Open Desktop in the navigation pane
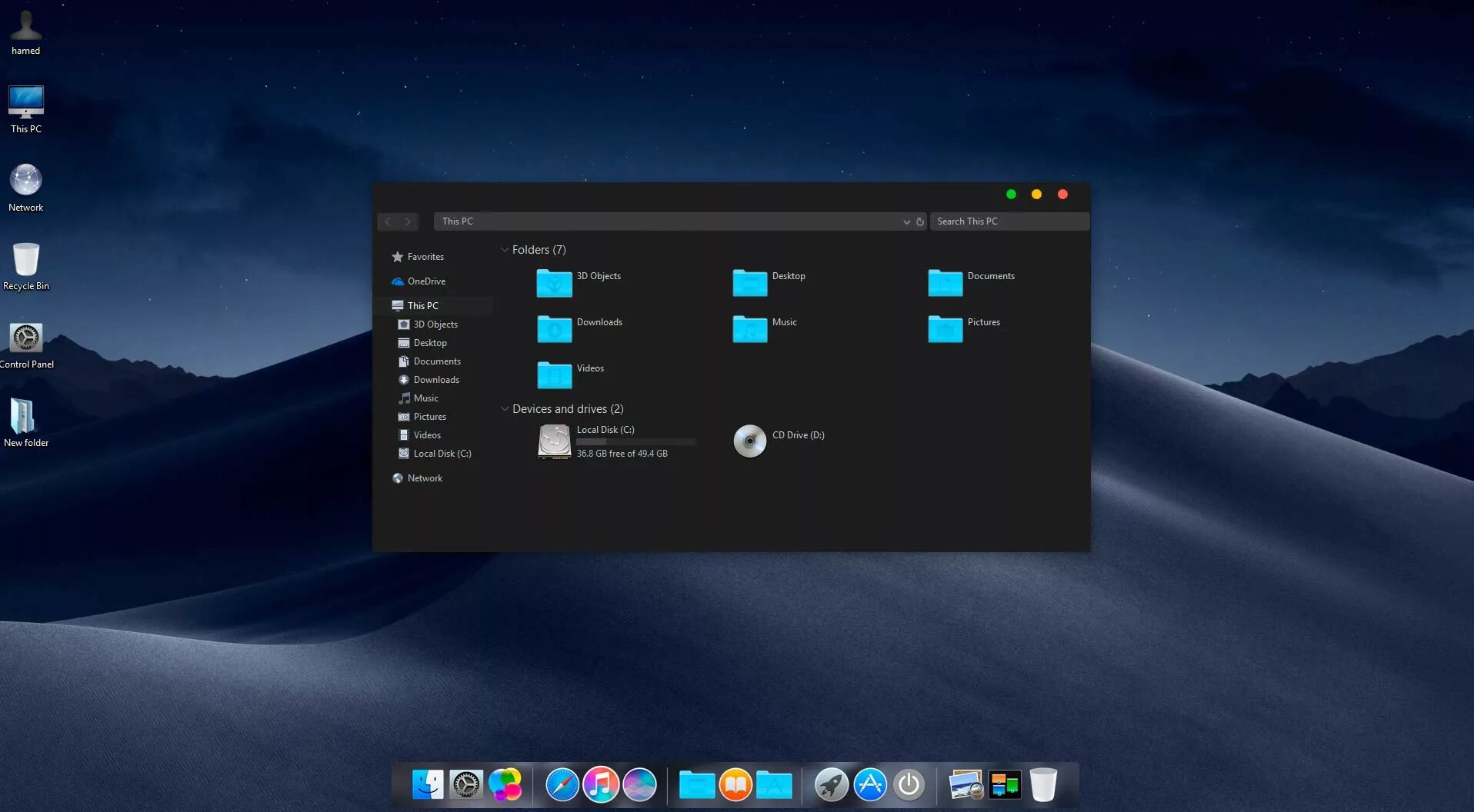The height and width of the screenshot is (812, 1474). [422, 343]
